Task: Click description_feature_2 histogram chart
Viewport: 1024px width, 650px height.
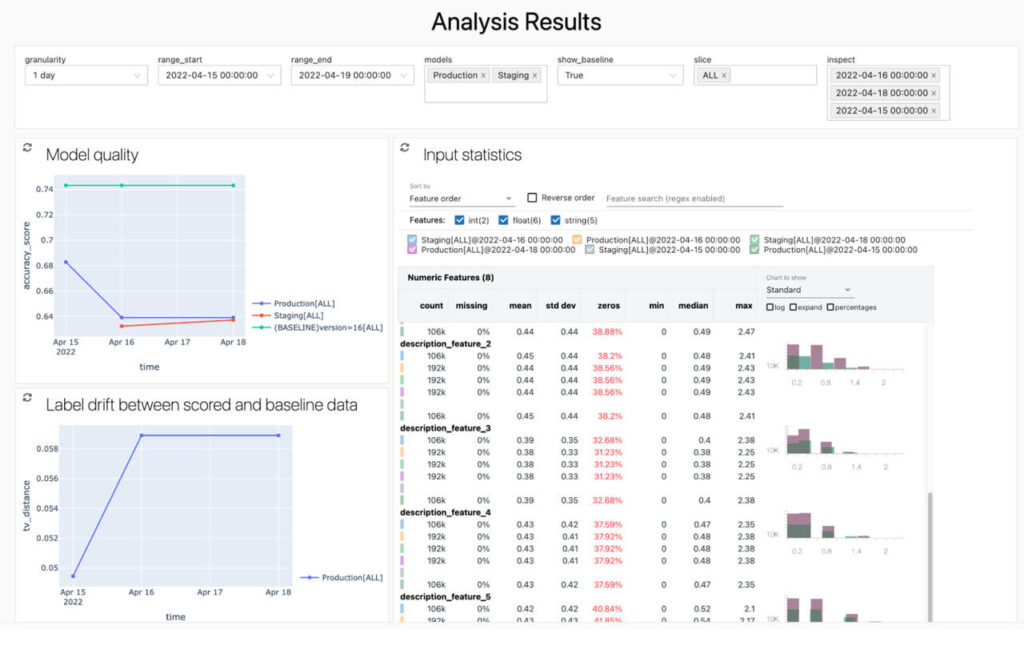Action: [x=836, y=363]
